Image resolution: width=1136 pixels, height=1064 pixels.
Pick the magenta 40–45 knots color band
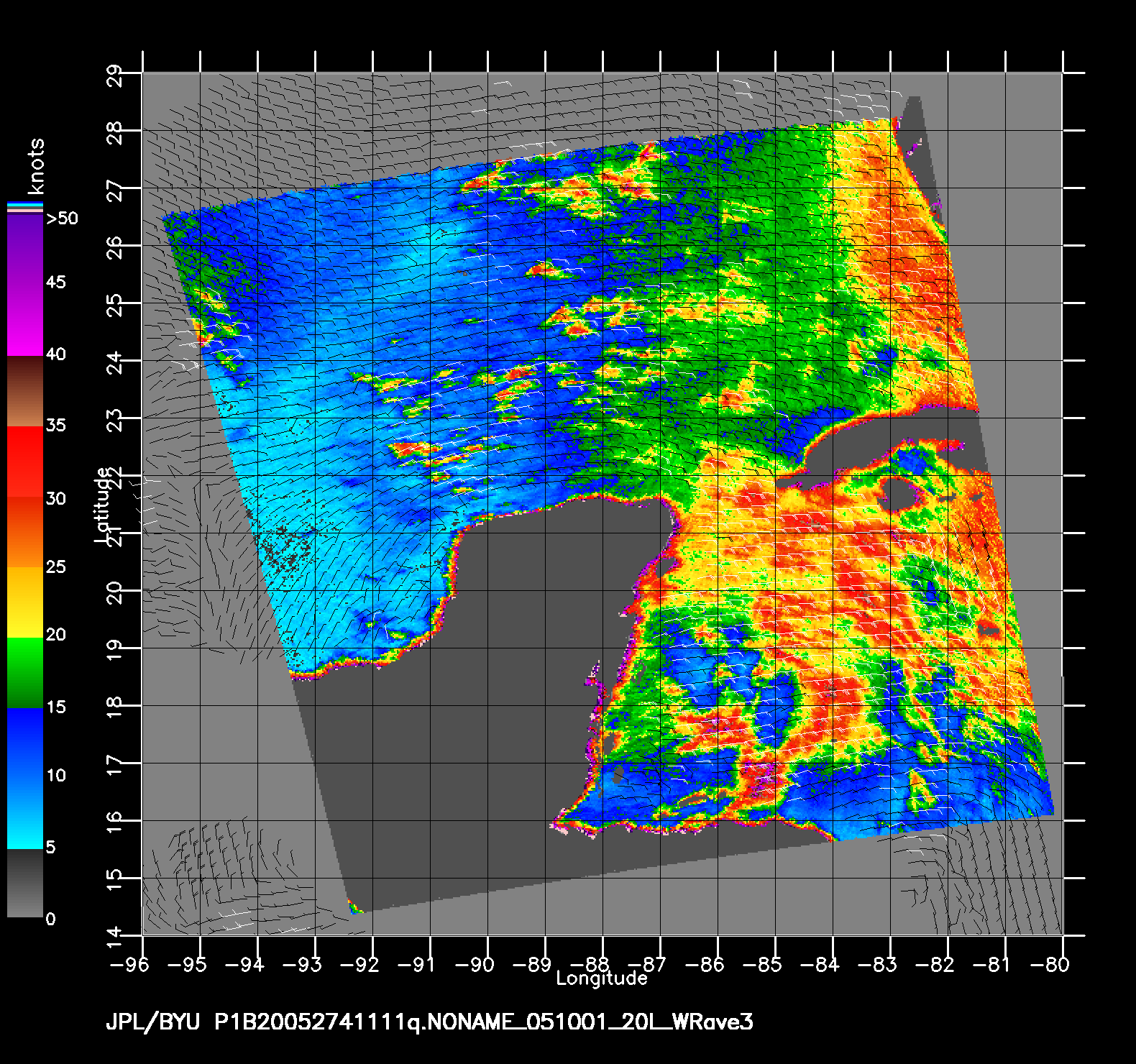click(x=25, y=319)
